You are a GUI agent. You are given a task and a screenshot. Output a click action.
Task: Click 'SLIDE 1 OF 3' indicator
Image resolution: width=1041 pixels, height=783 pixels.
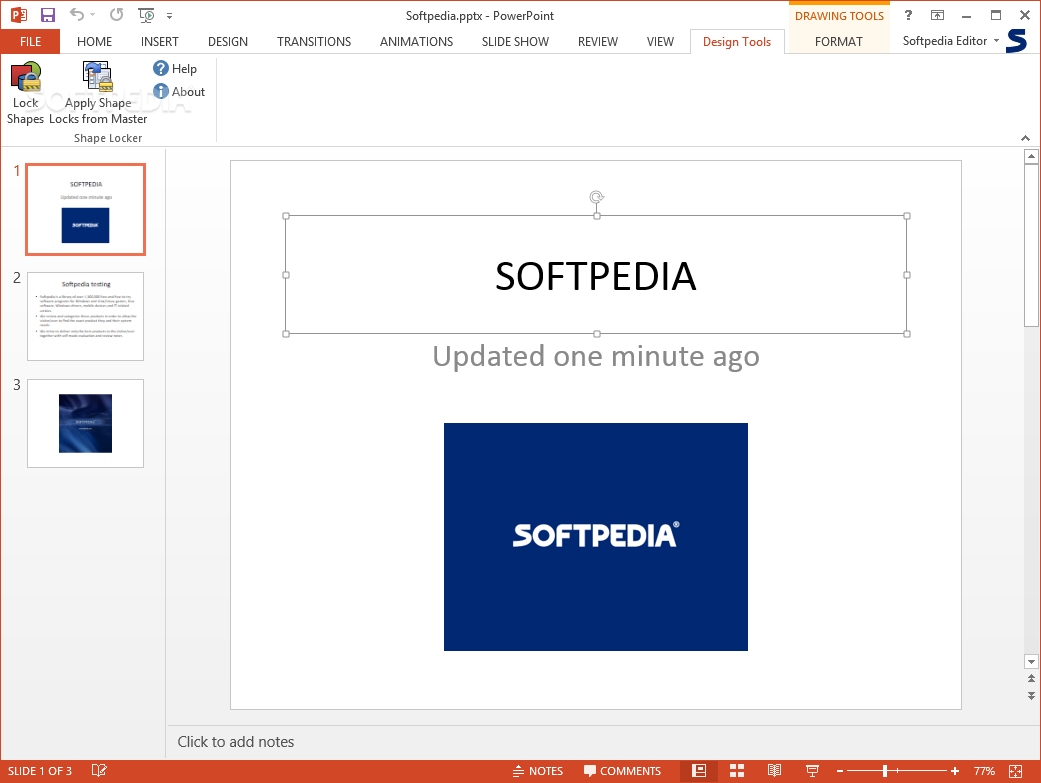(40, 771)
